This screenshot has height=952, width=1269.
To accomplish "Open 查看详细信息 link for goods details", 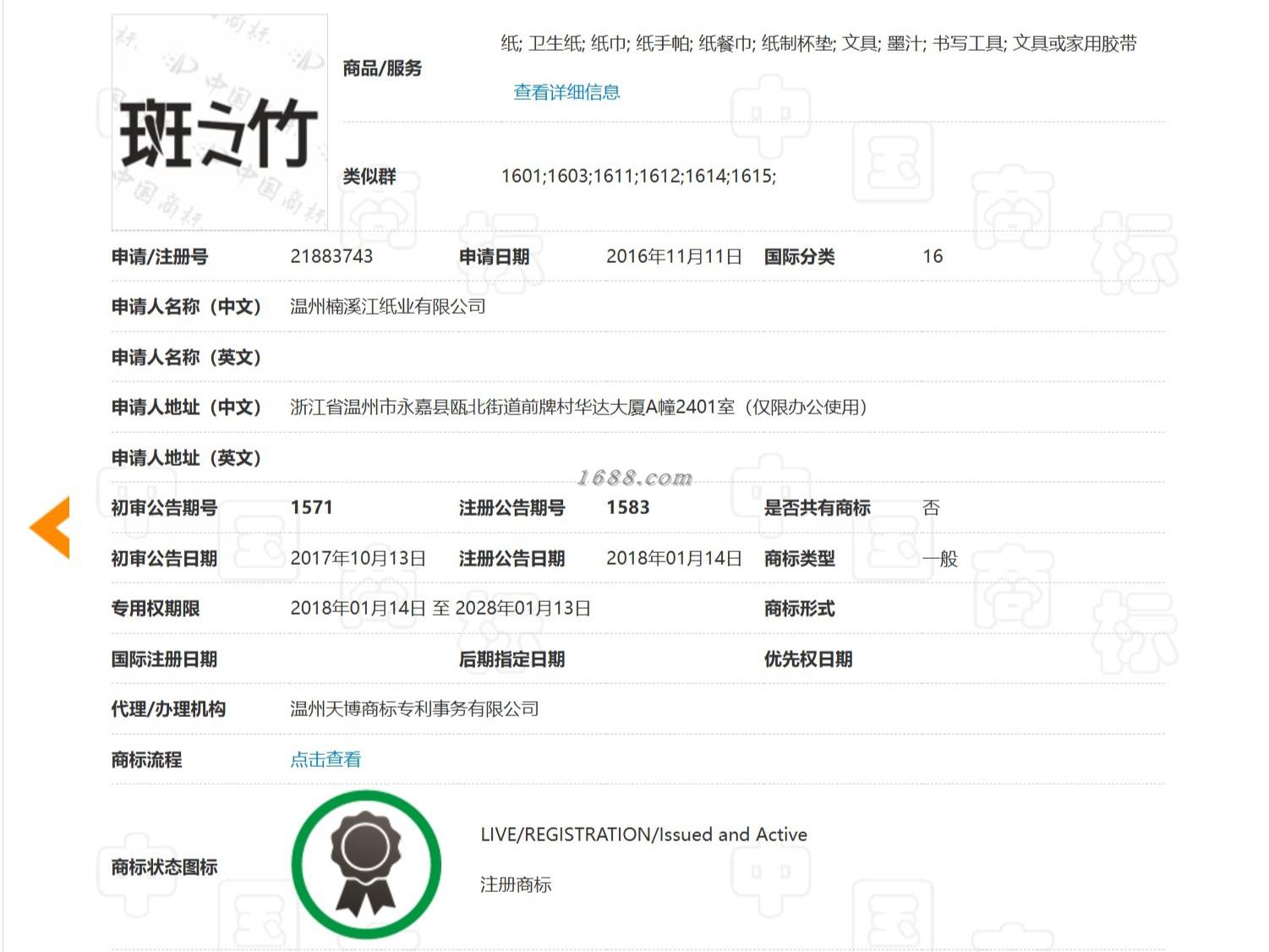I will pos(567,92).
